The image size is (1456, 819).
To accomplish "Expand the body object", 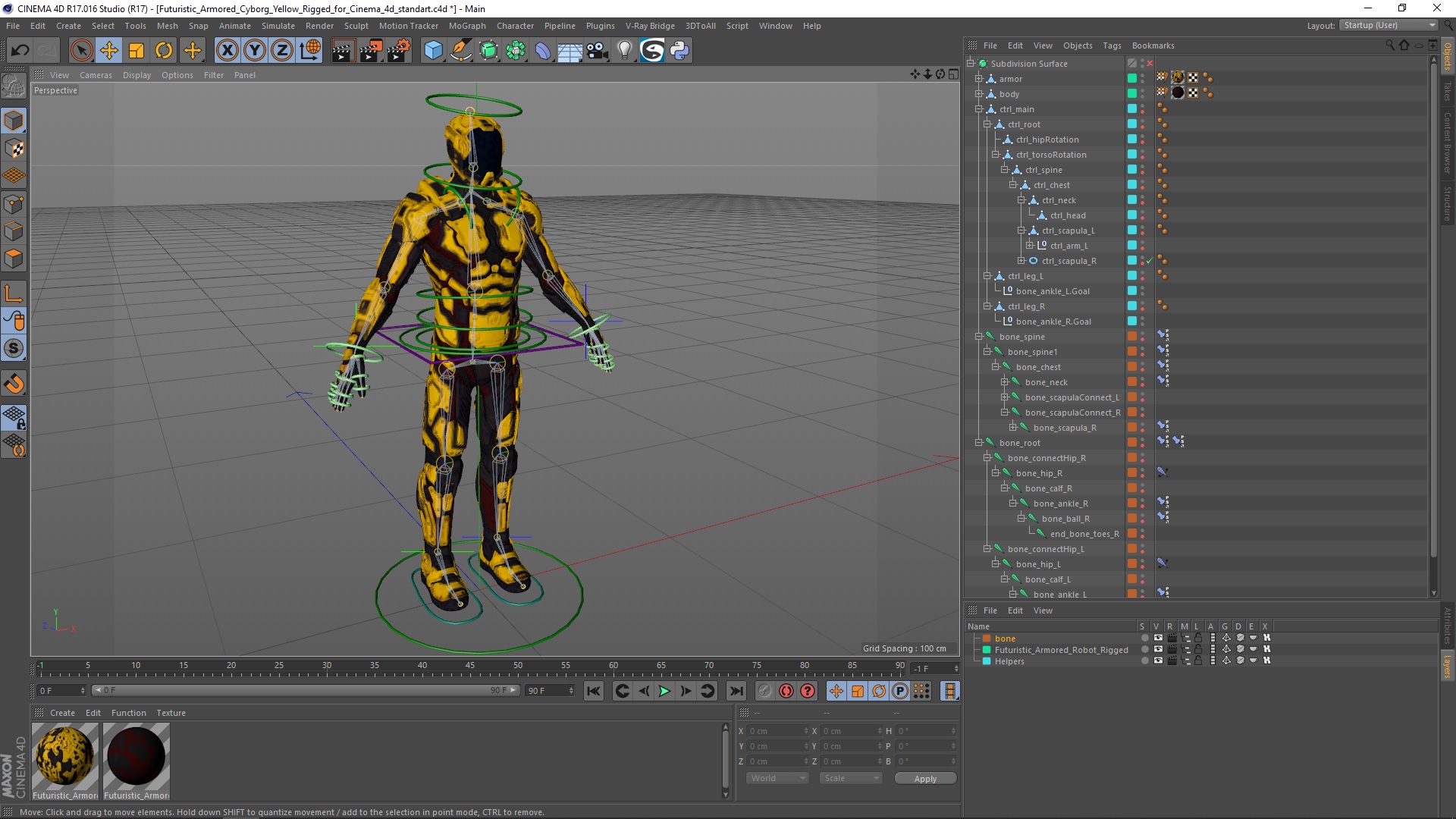I will pos(979,94).
